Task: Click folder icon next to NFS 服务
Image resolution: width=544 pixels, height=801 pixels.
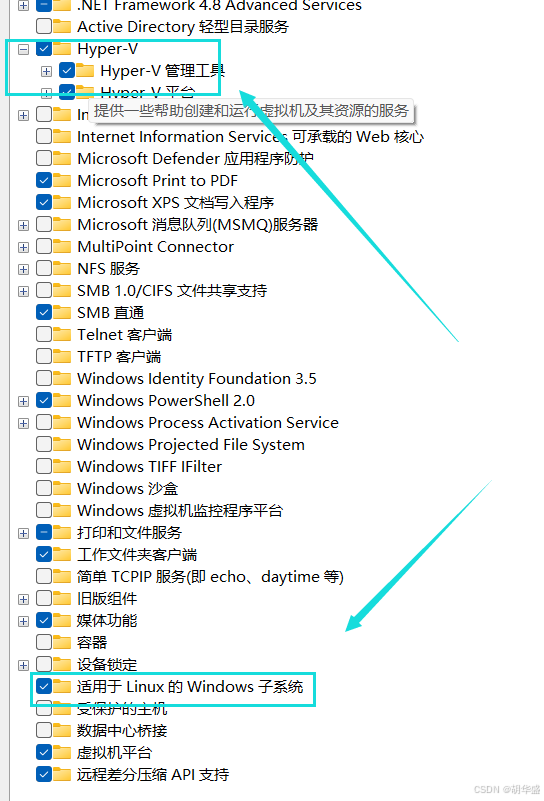Action: (62, 268)
